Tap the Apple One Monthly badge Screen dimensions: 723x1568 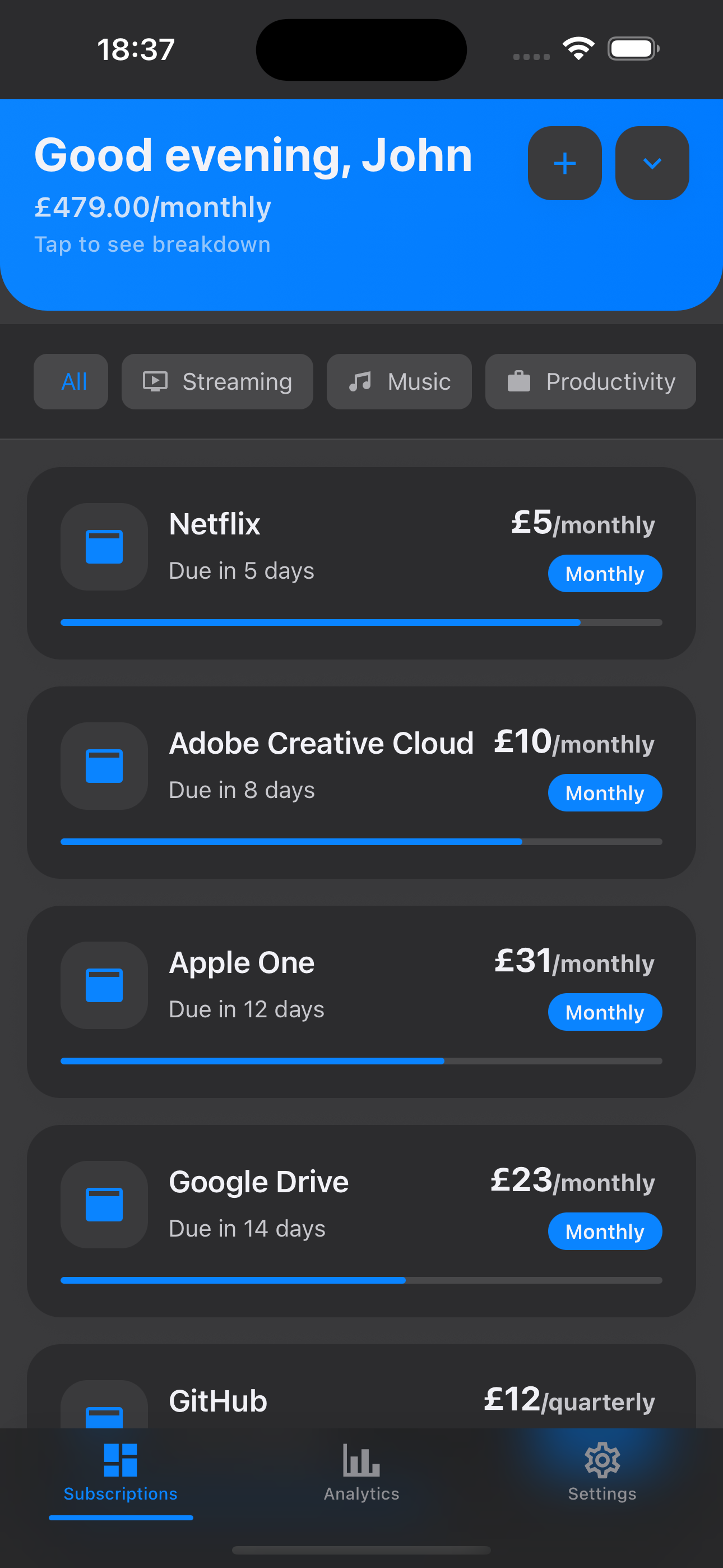(604, 1012)
